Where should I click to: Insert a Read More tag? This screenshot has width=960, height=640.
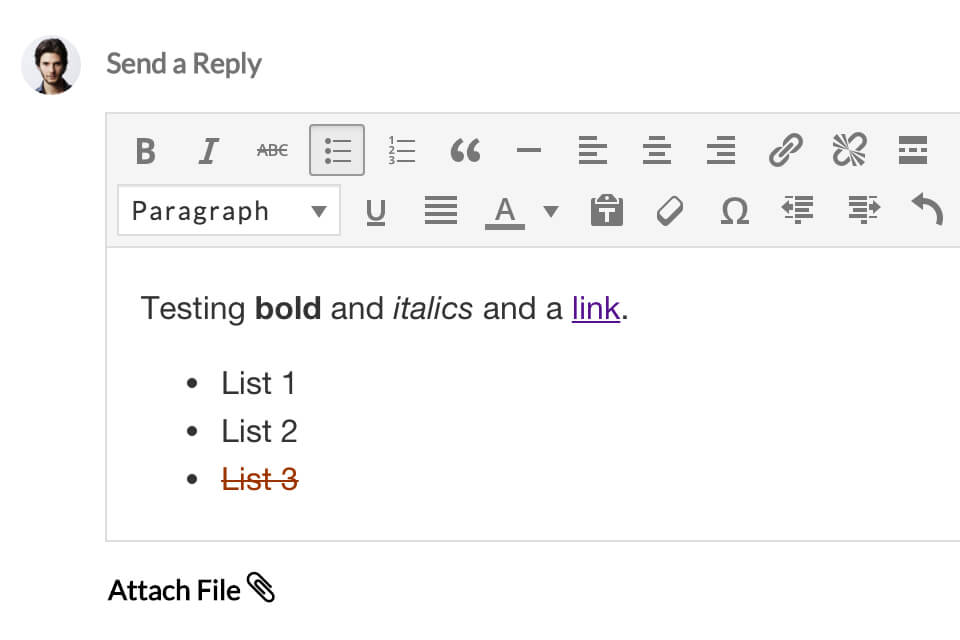912,151
